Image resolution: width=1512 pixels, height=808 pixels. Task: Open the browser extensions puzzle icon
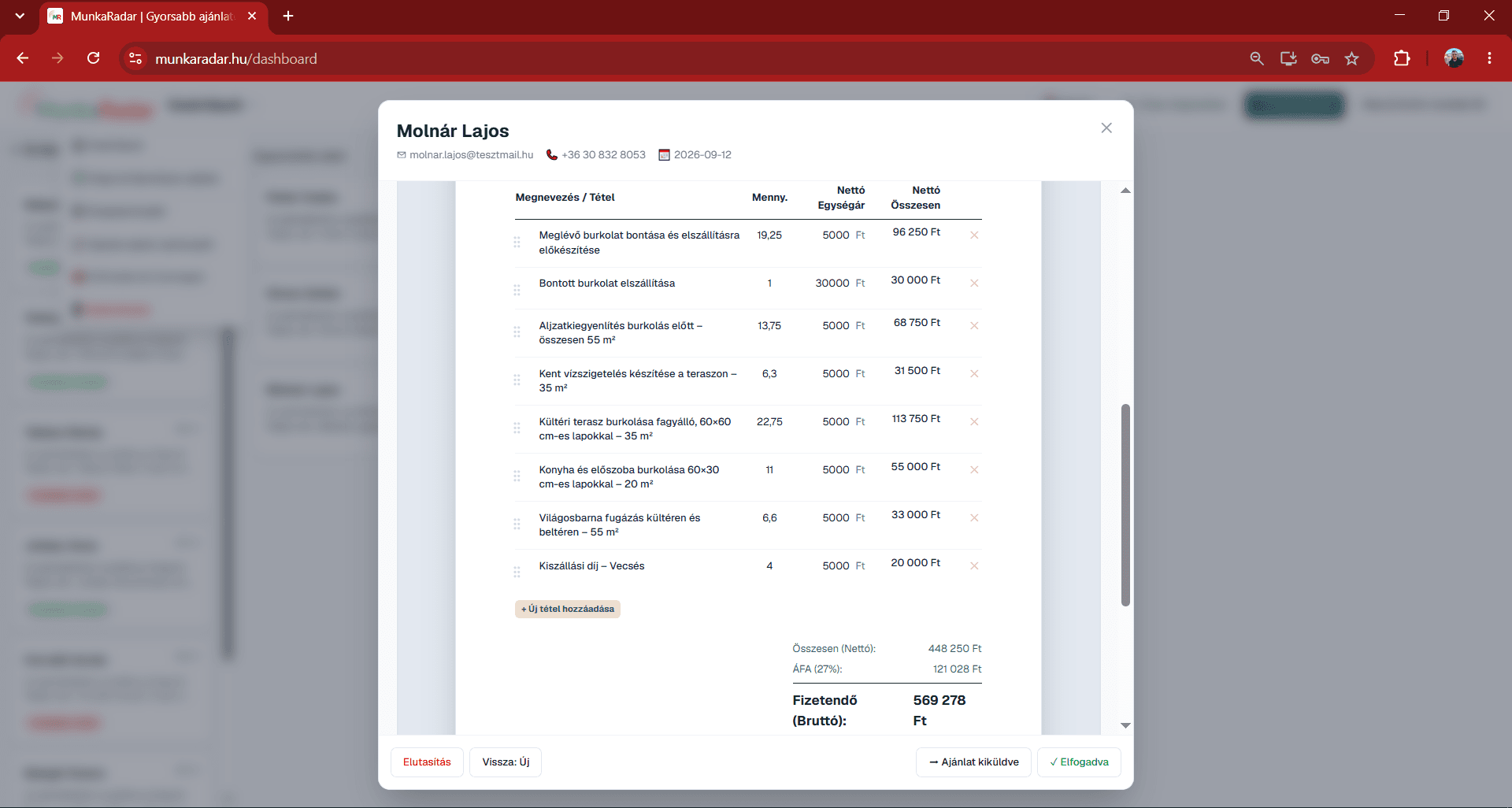(1402, 58)
